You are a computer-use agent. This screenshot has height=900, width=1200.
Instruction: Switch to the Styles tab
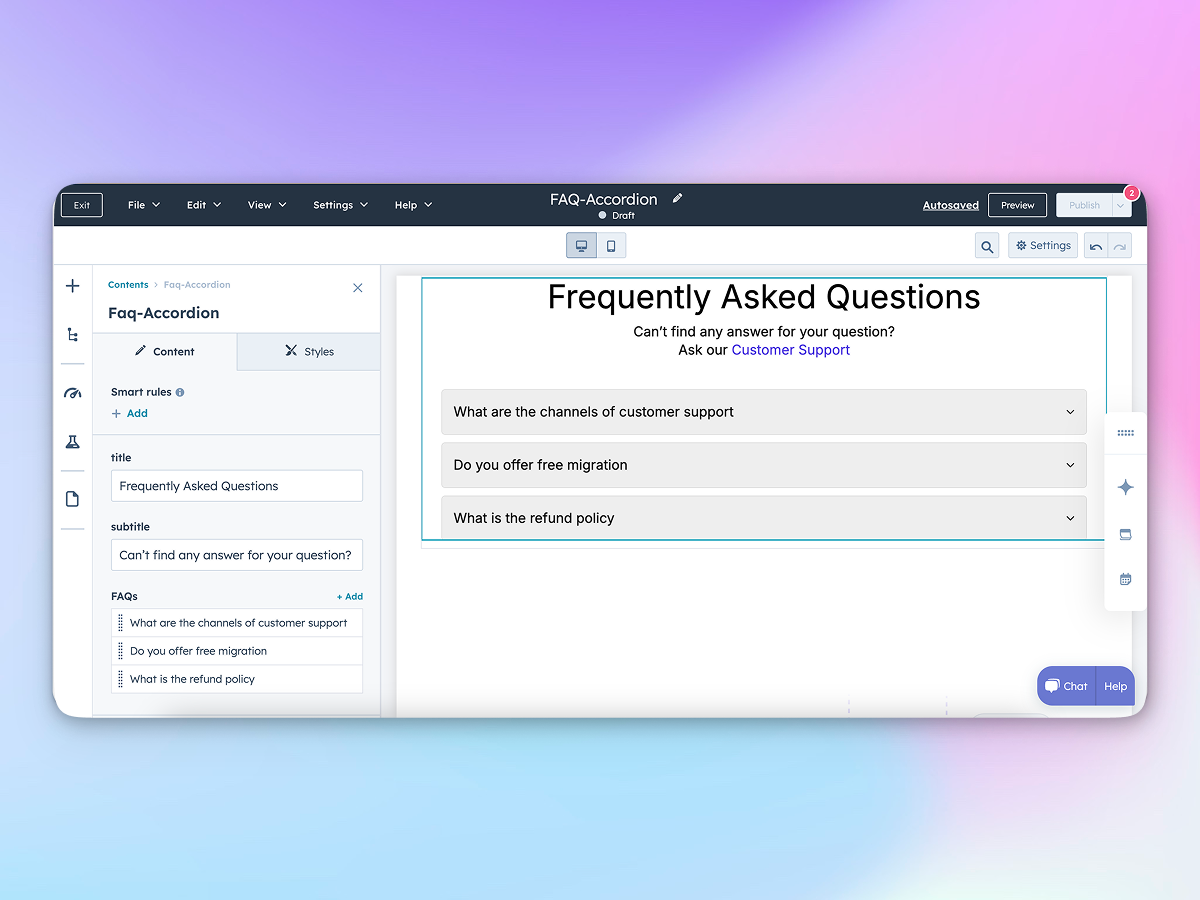308,351
